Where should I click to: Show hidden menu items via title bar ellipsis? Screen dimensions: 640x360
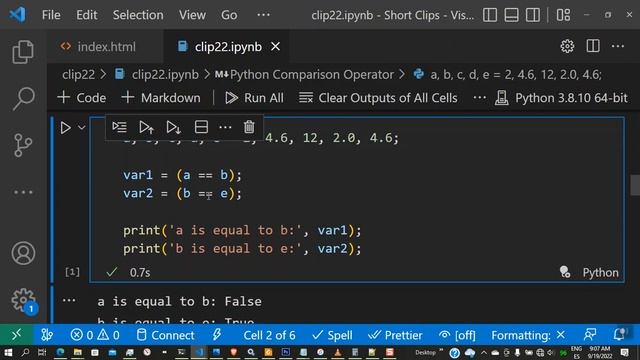pyautogui.click(x=263, y=15)
